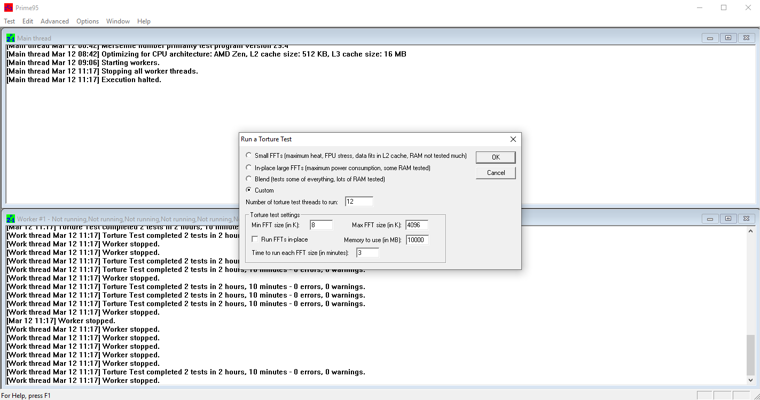Maximize the Worker #1 child window
The image size is (760, 400).
[728, 219]
